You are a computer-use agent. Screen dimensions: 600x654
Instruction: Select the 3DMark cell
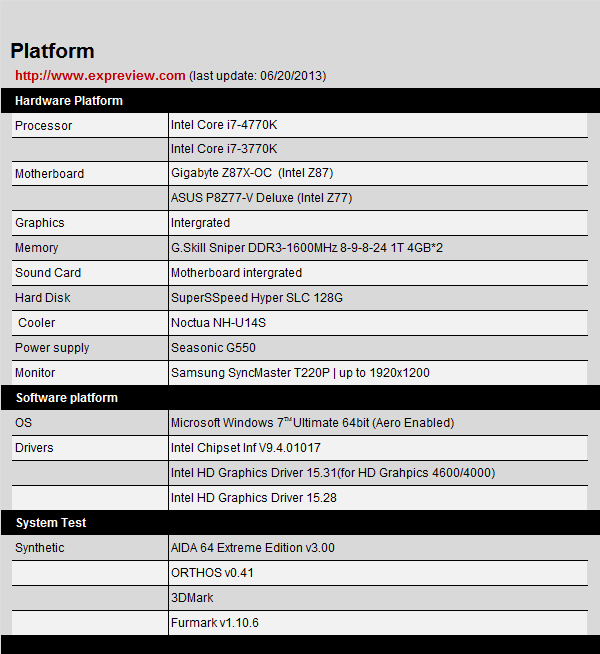(x=378, y=598)
